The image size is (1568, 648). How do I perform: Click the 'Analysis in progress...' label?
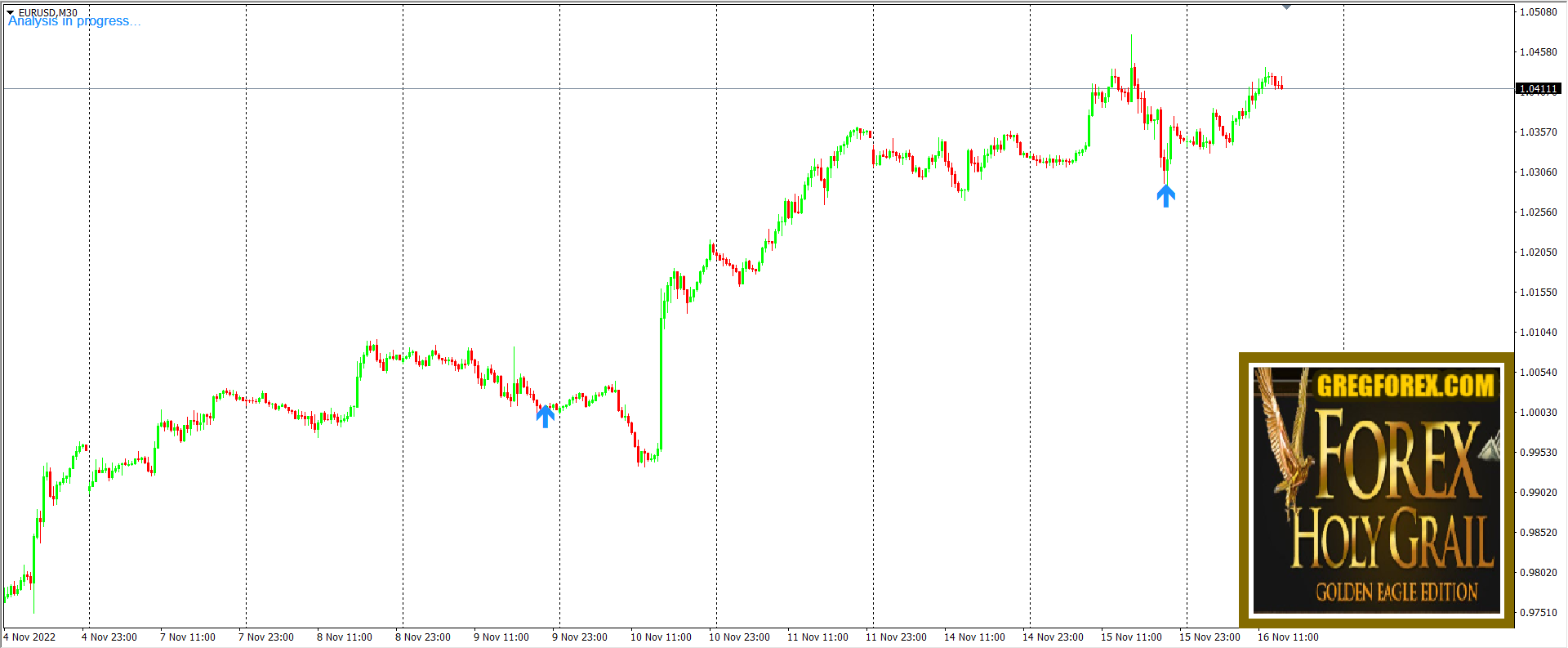click(74, 22)
